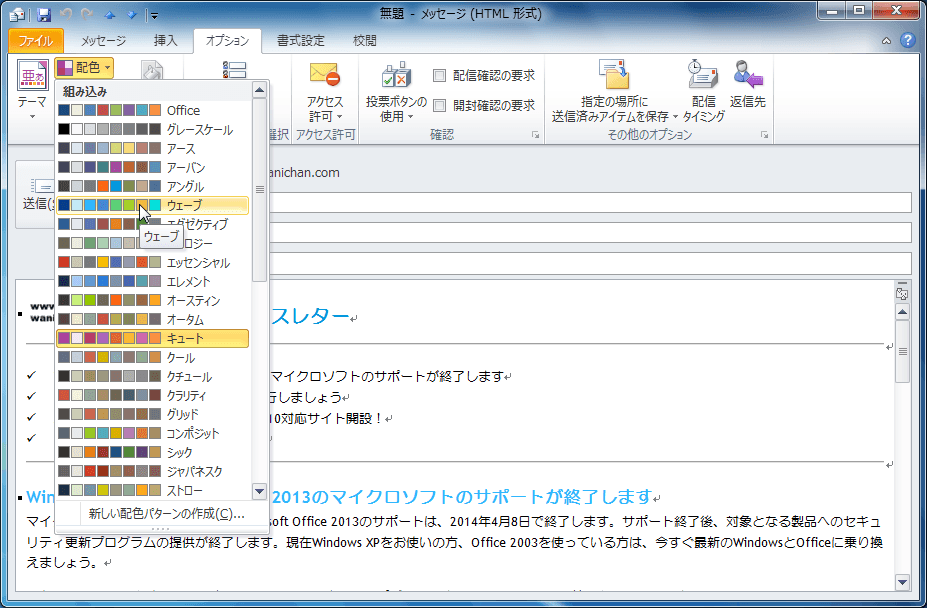Open Outlook Help question mark icon
This screenshot has width=927, height=608.
click(907, 40)
